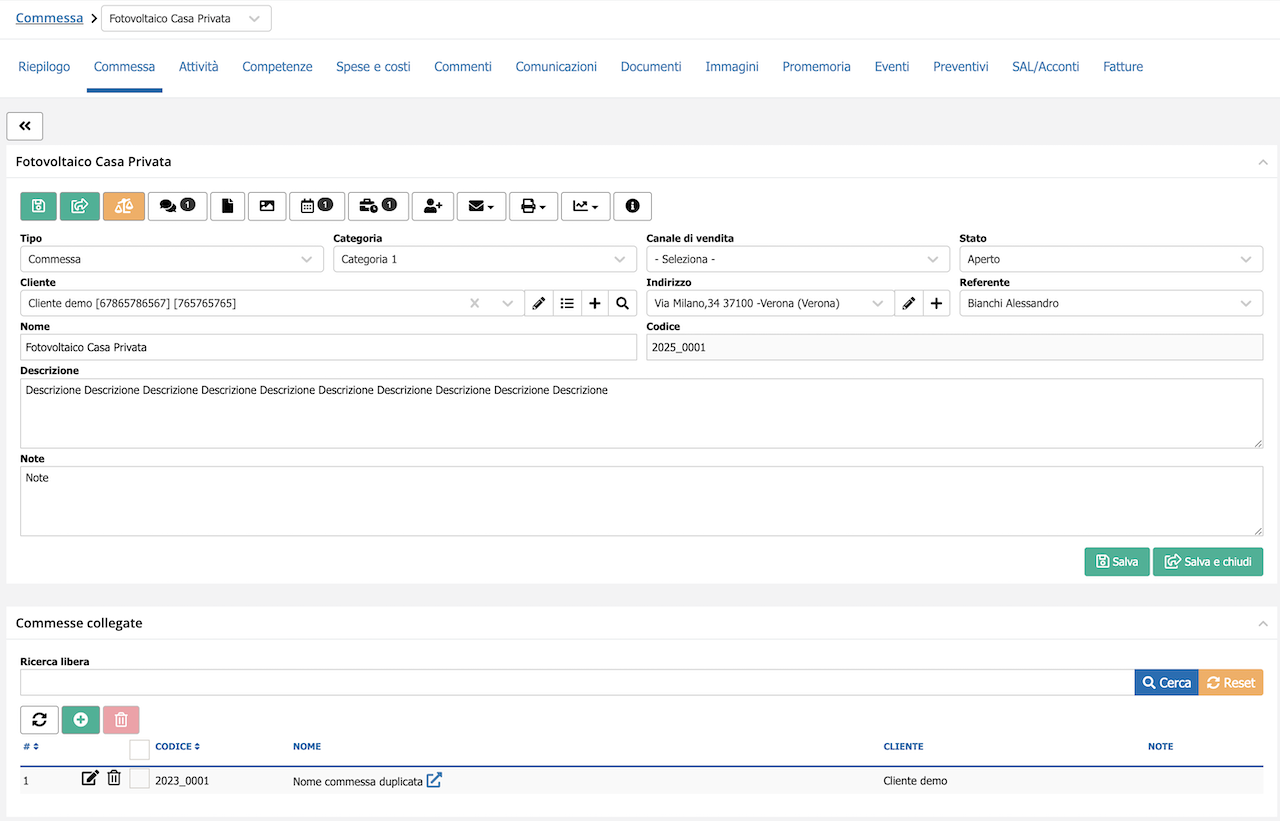
Task: Expand the printer dropdown in toolbar
Action: pos(534,206)
